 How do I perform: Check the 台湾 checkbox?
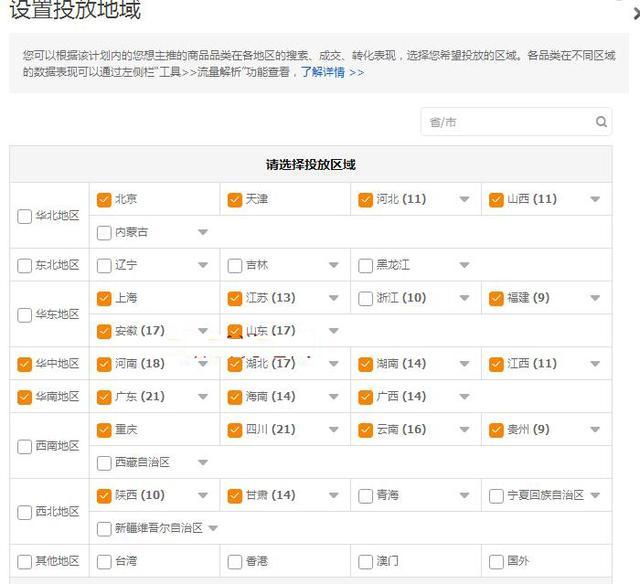point(104,562)
